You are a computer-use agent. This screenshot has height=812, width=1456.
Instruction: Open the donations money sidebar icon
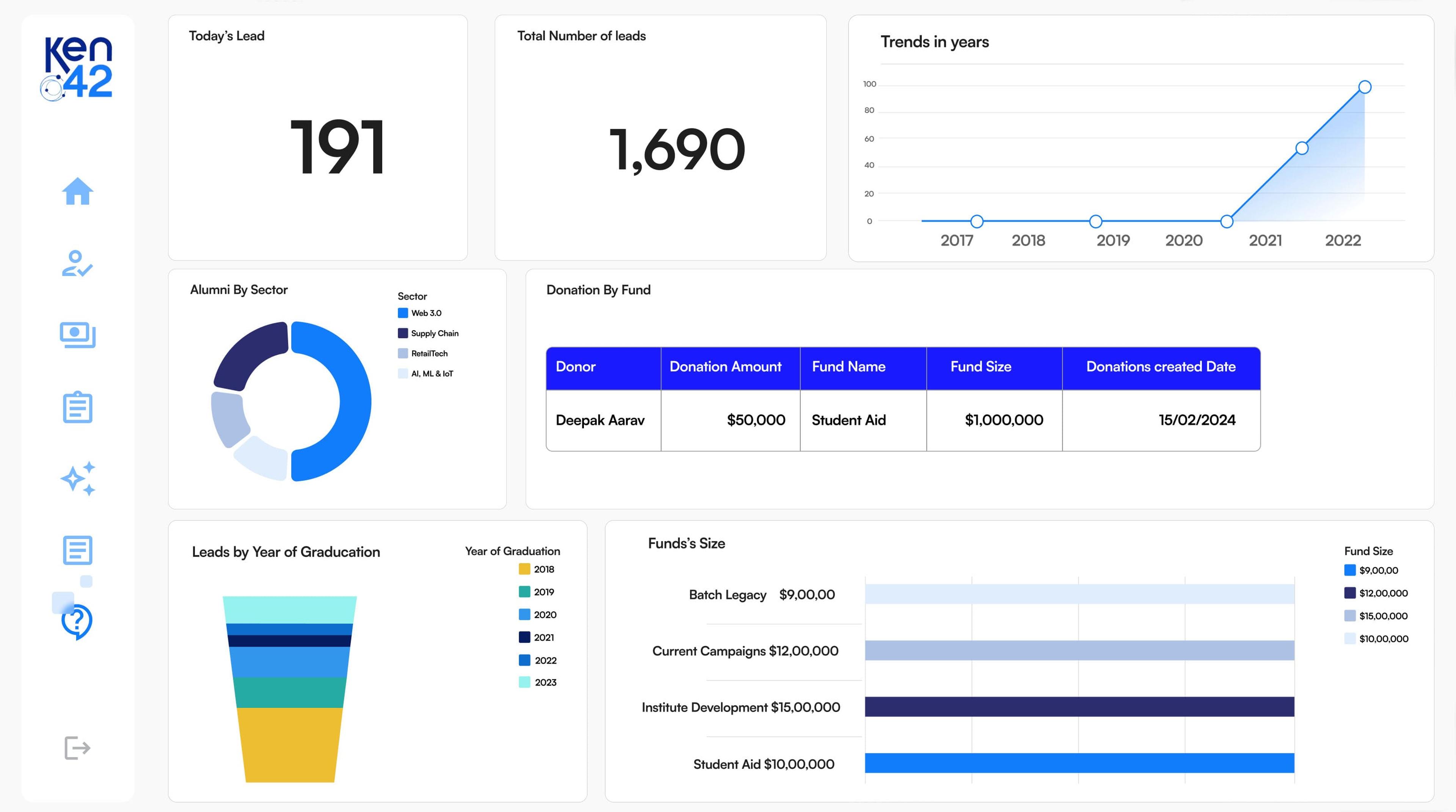coord(77,335)
